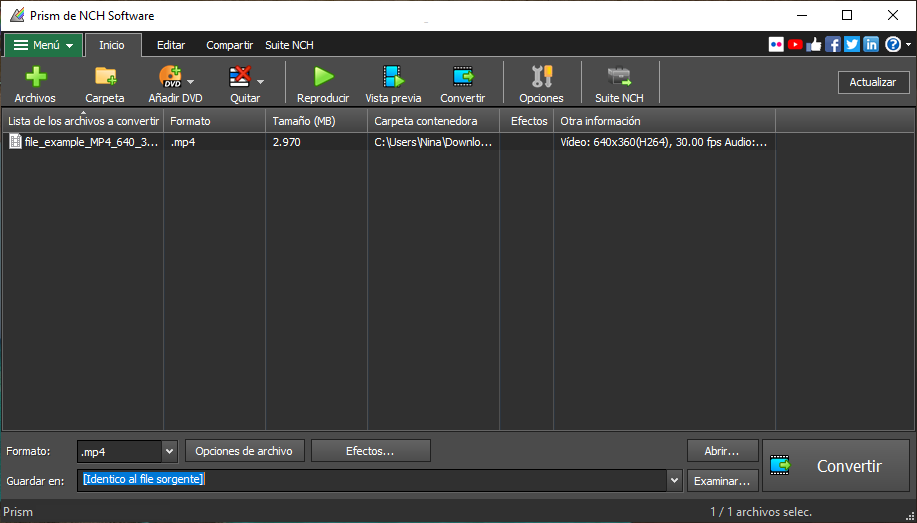This screenshot has width=917, height=523.
Task: Click the film file icon in list
Action: pos(15,142)
